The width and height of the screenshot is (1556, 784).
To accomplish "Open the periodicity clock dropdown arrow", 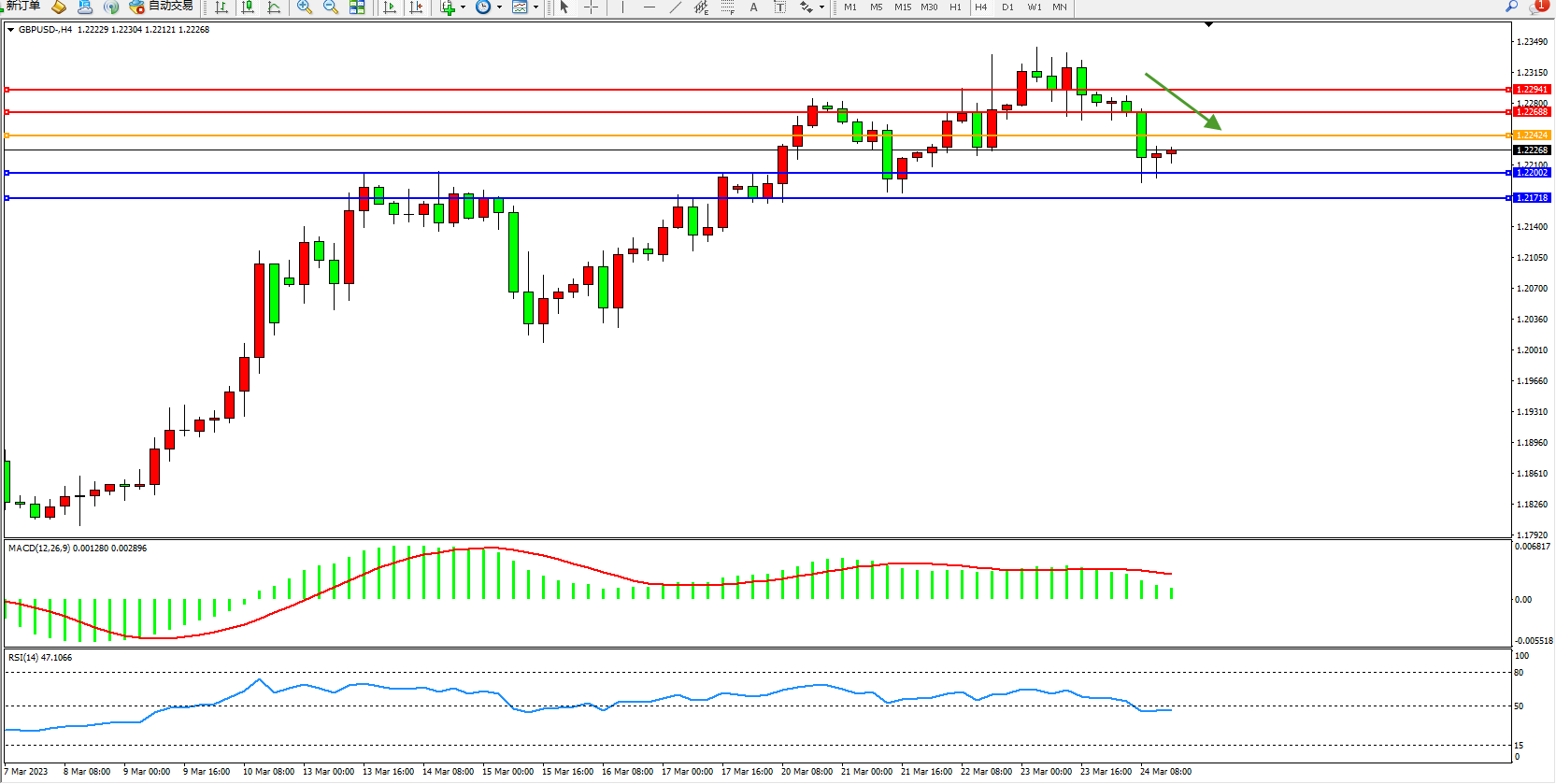I will point(499,7).
